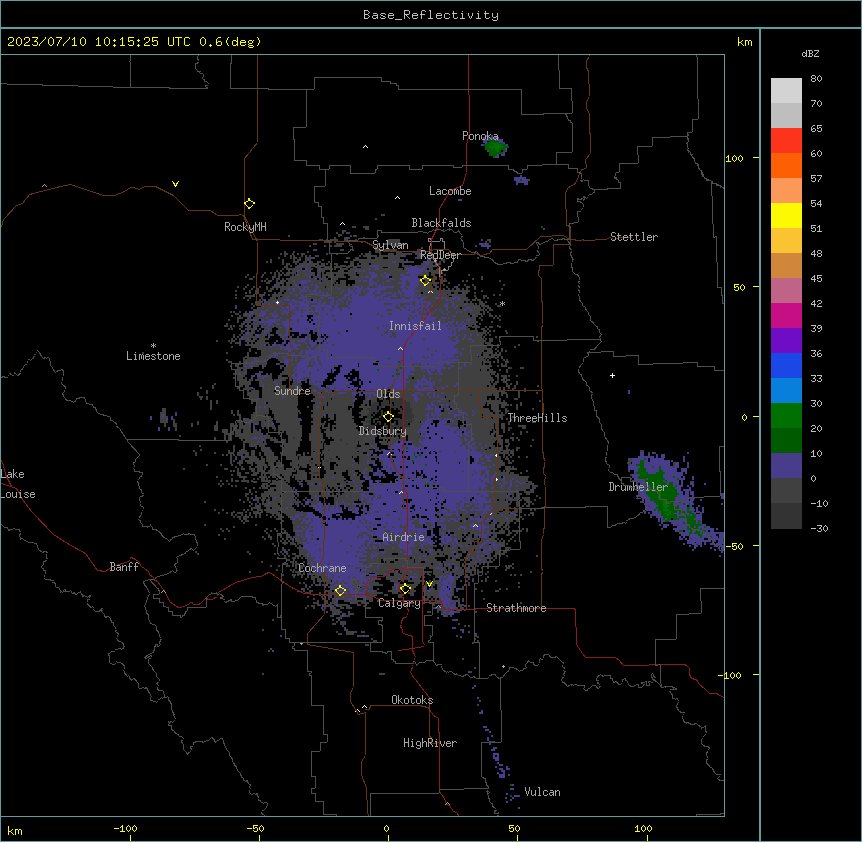Click the ThreeHills city label
The image size is (862, 842).
click(537, 418)
